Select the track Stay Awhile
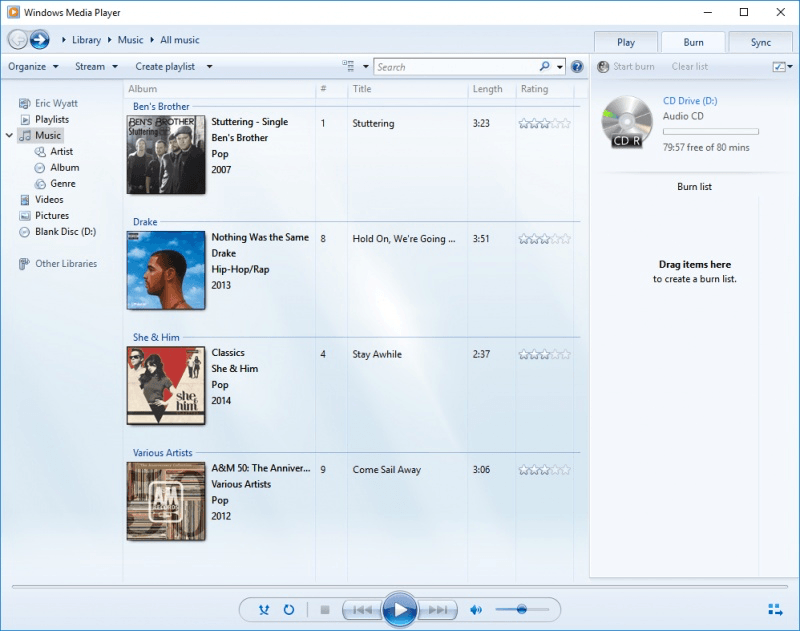The width and height of the screenshot is (800, 631). (x=377, y=355)
